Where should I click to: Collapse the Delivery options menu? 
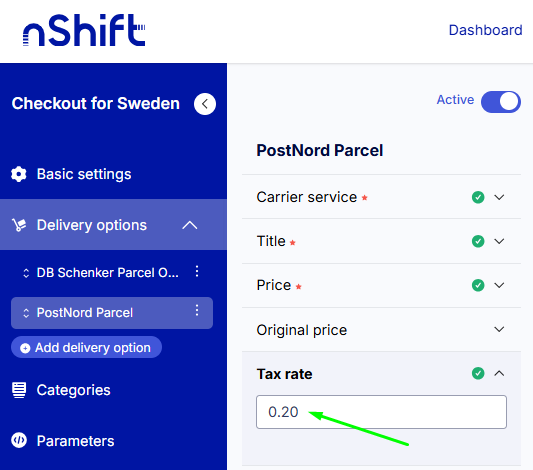tap(190, 225)
